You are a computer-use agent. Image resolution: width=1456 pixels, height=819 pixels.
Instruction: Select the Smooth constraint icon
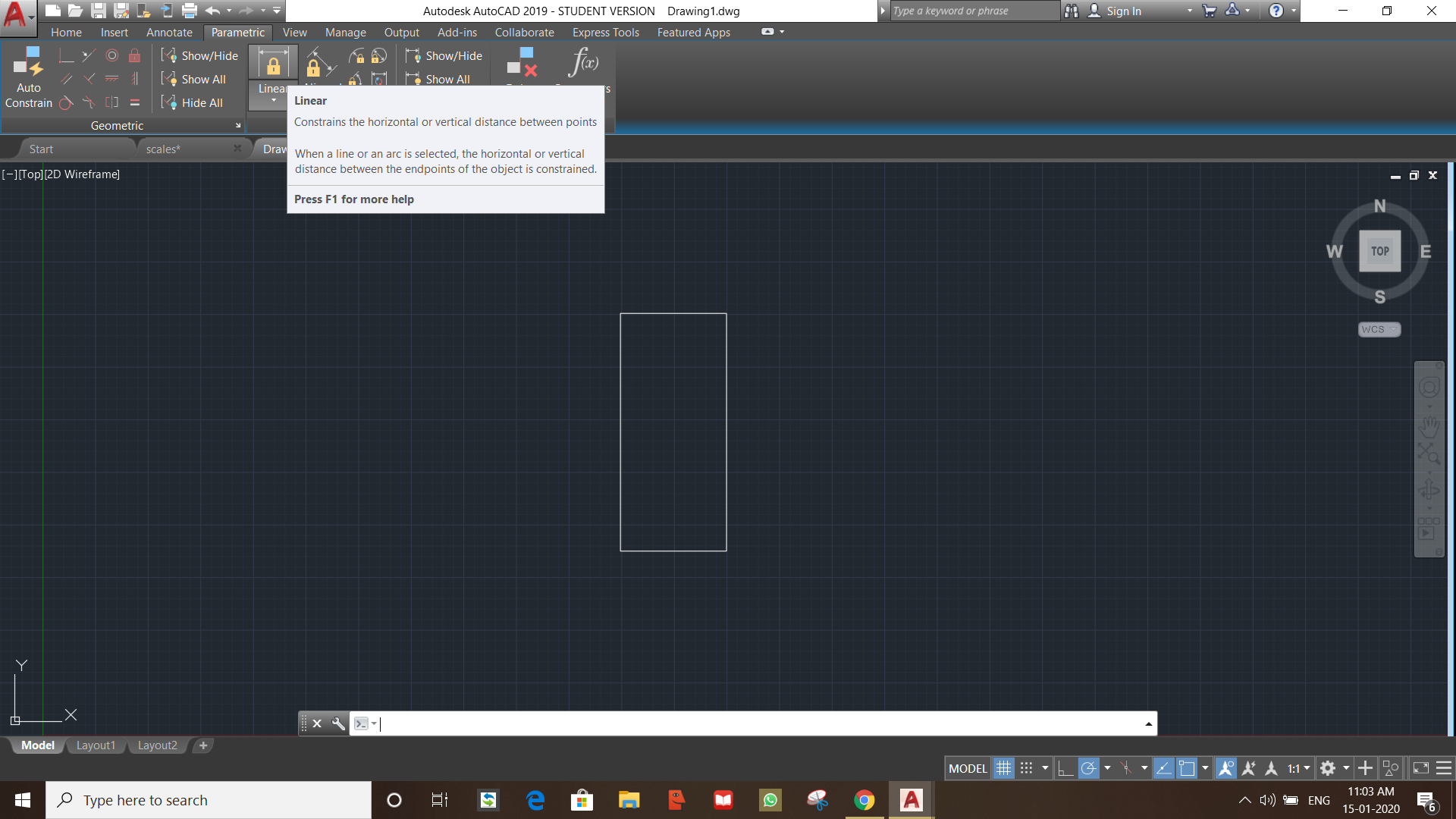[89, 102]
